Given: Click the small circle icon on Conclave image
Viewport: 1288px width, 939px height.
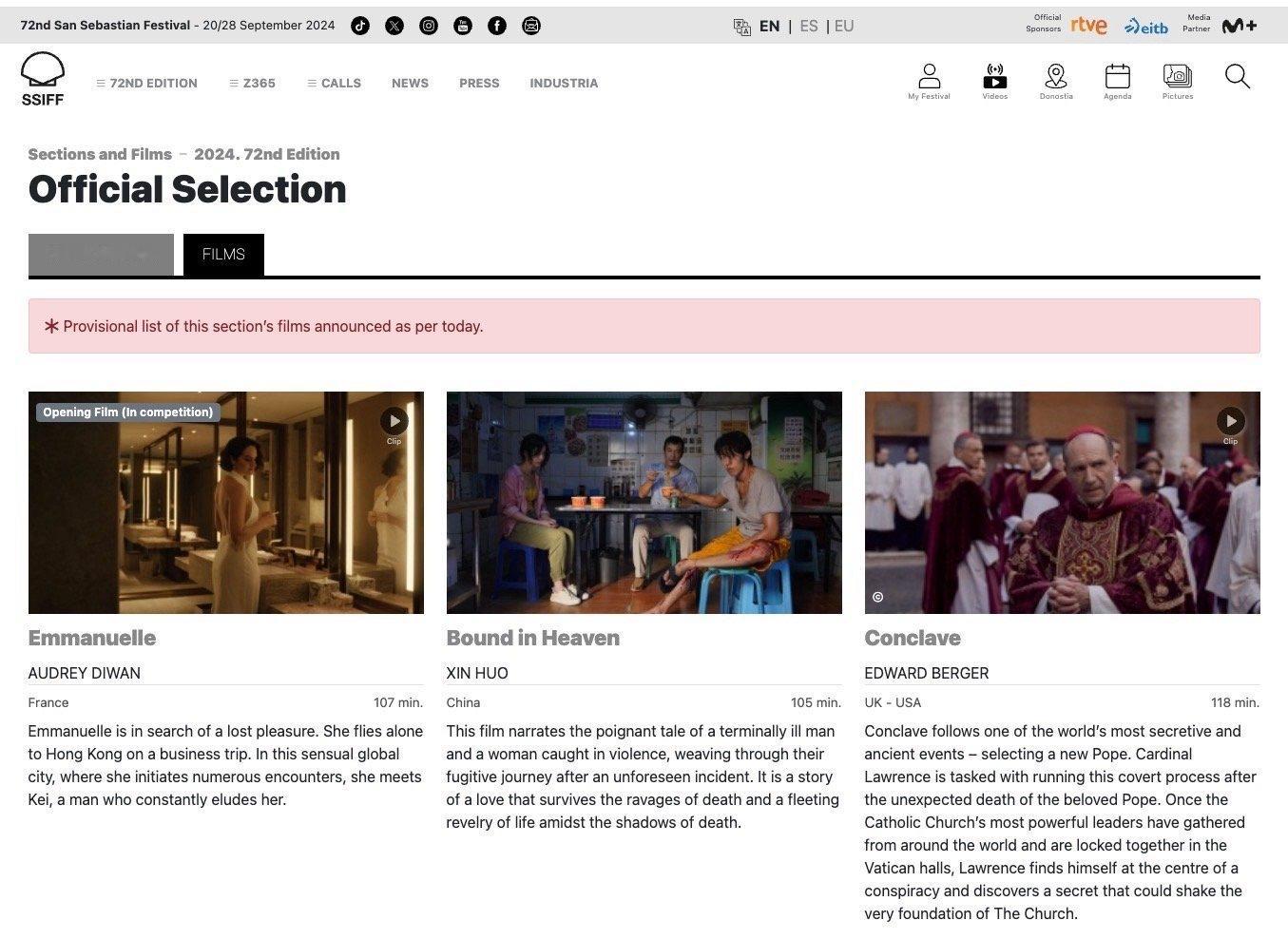Looking at the screenshot, I should tap(877, 597).
